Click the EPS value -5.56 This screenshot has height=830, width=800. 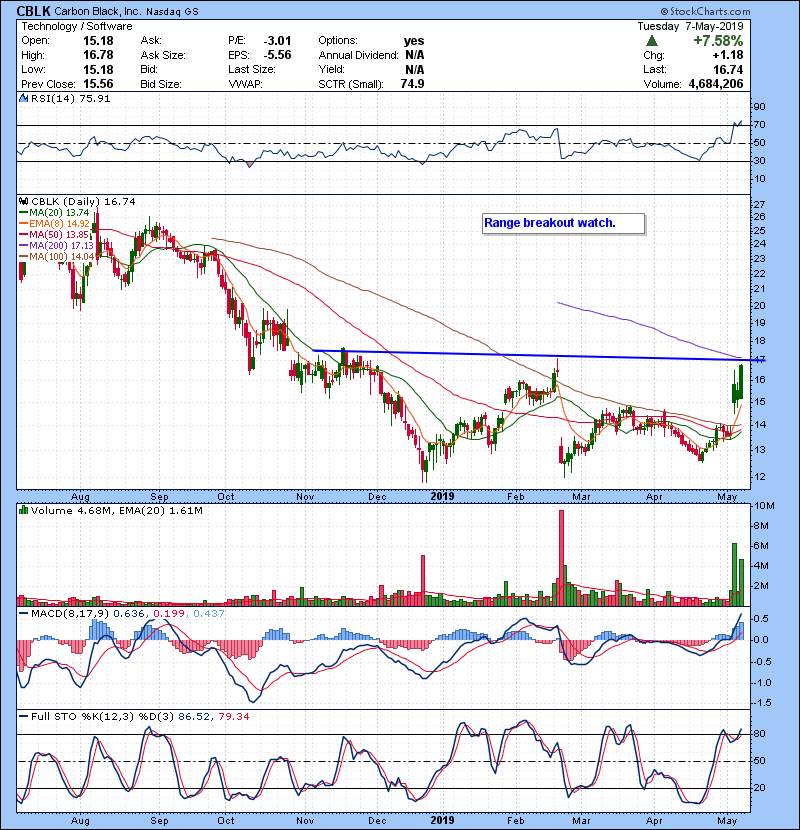pos(277,55)
